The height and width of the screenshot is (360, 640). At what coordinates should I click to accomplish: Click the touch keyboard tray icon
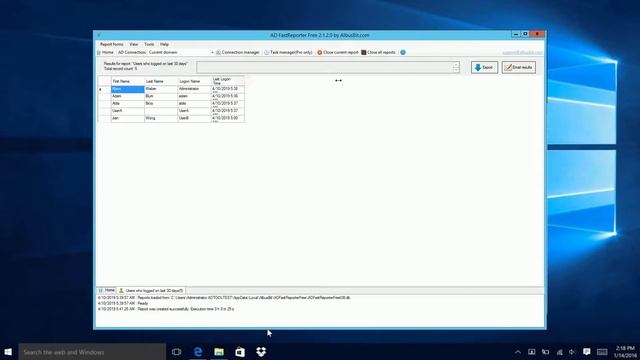tap(602, 352)
